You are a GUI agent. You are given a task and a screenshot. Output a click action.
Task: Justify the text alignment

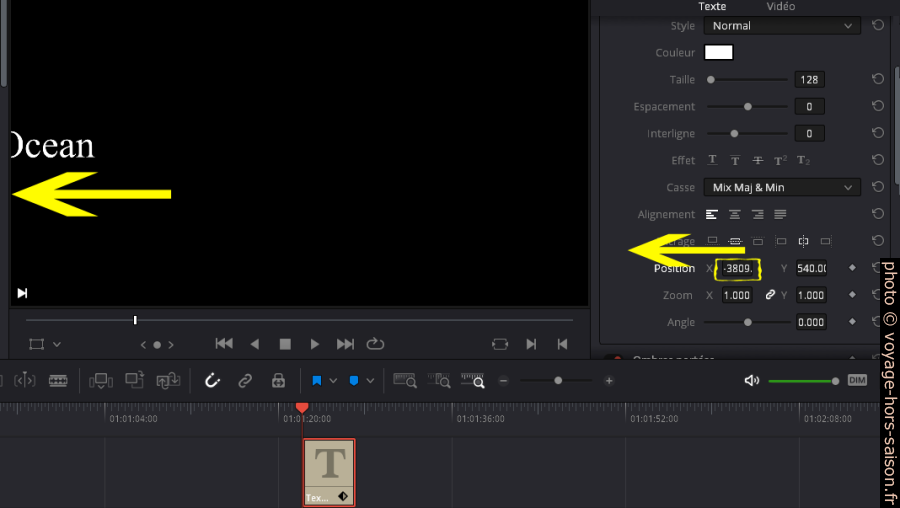click(x=780, y=214)
